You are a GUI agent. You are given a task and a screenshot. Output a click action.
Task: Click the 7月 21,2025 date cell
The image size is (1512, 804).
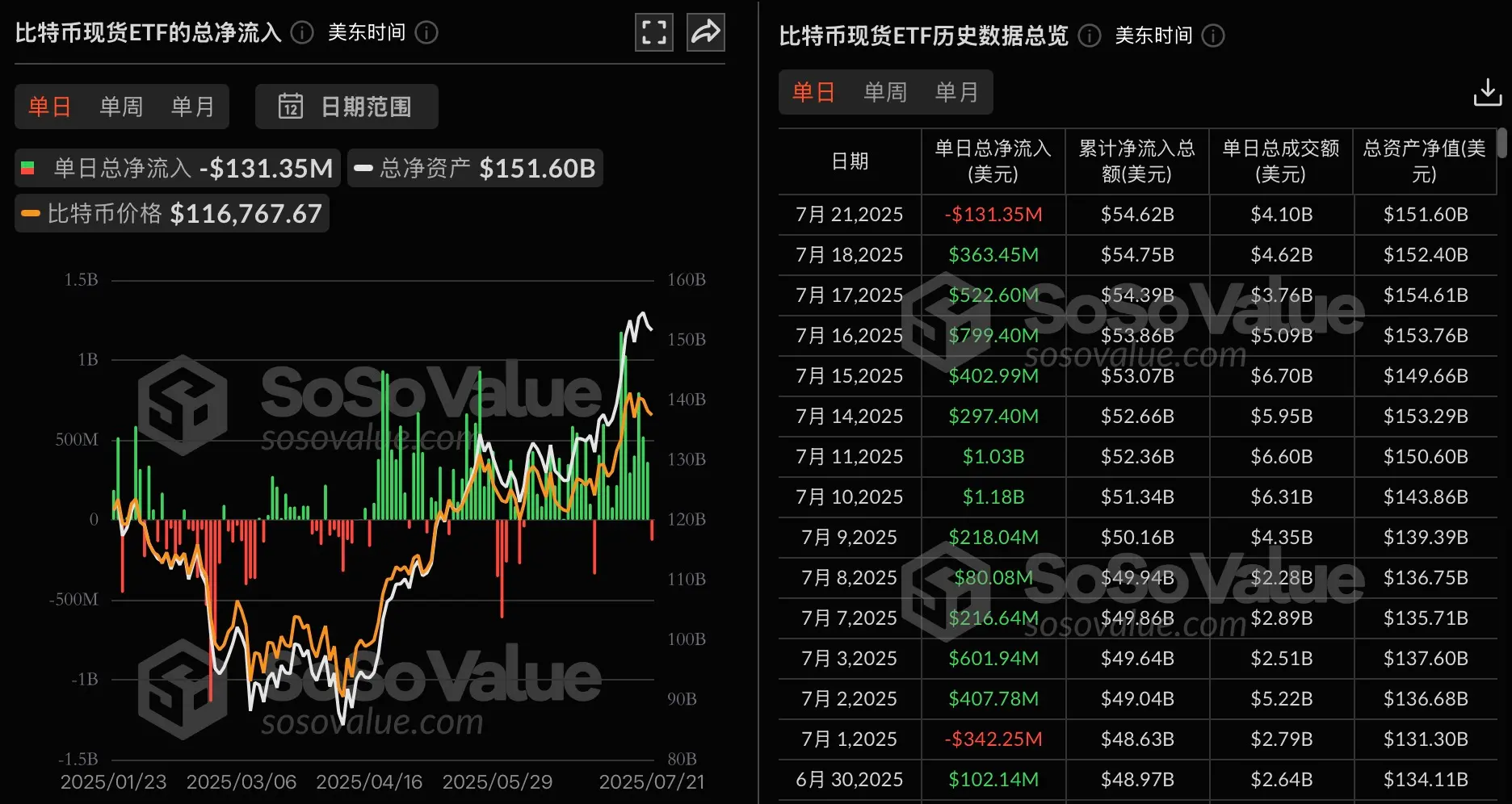click(x=850, y=215)
